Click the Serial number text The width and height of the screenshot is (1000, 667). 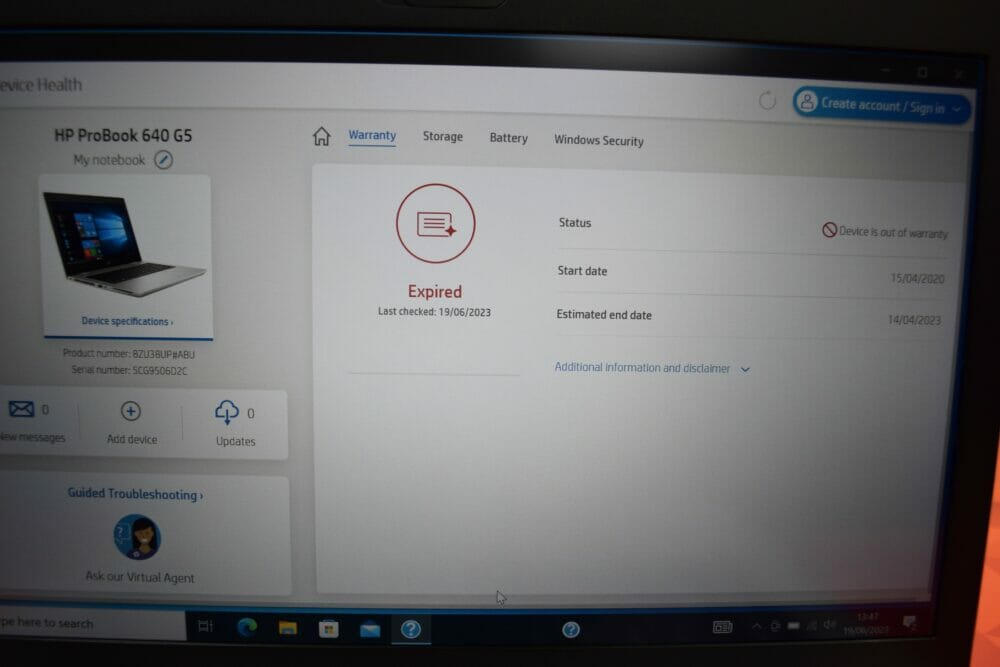129,370
